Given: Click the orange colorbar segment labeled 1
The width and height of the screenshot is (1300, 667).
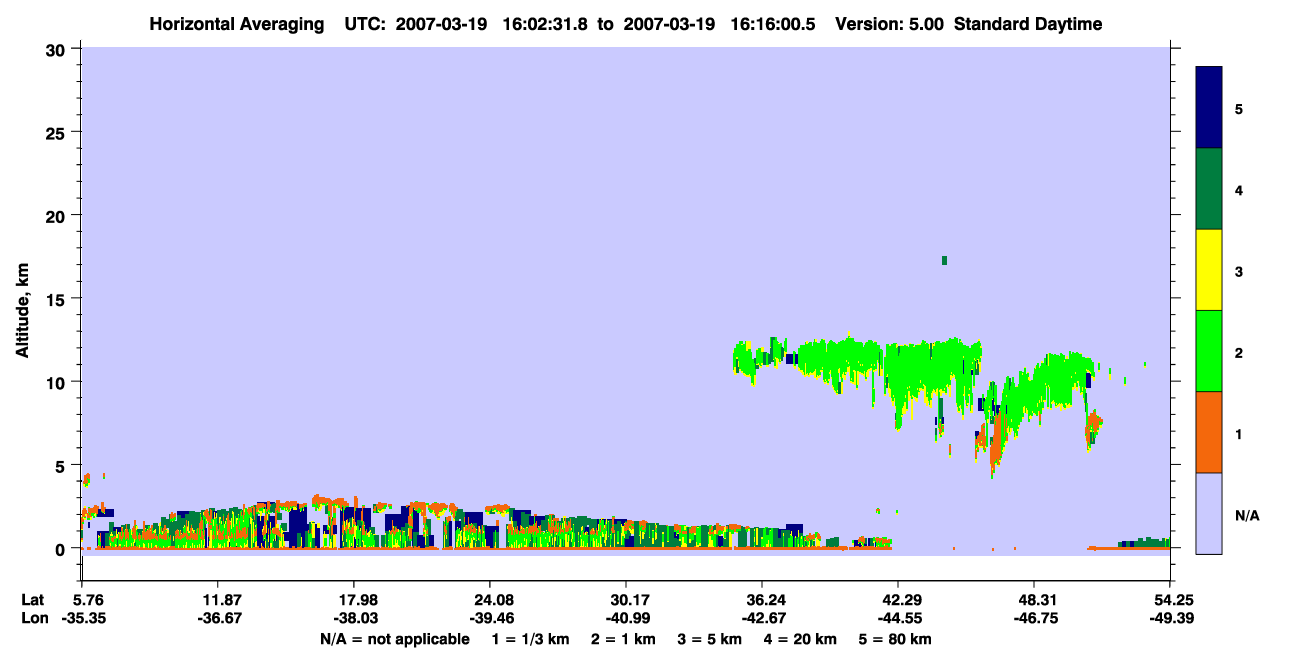Looking at the screenshot, I should [x=1209, y=432].
